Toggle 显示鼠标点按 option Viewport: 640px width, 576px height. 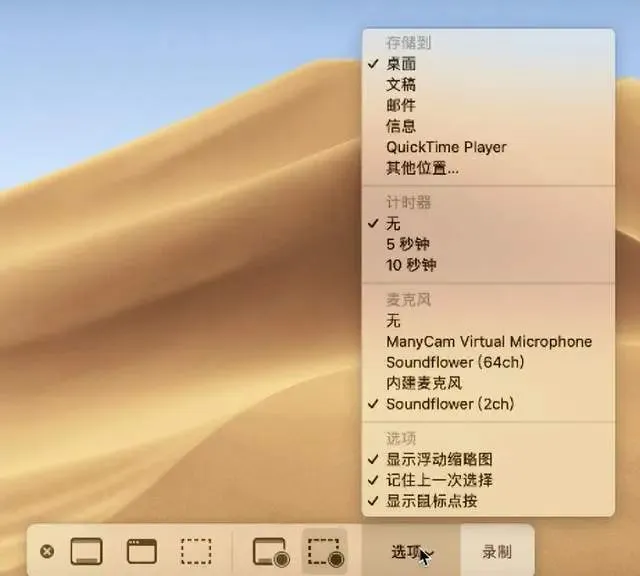tap(488, 501)
